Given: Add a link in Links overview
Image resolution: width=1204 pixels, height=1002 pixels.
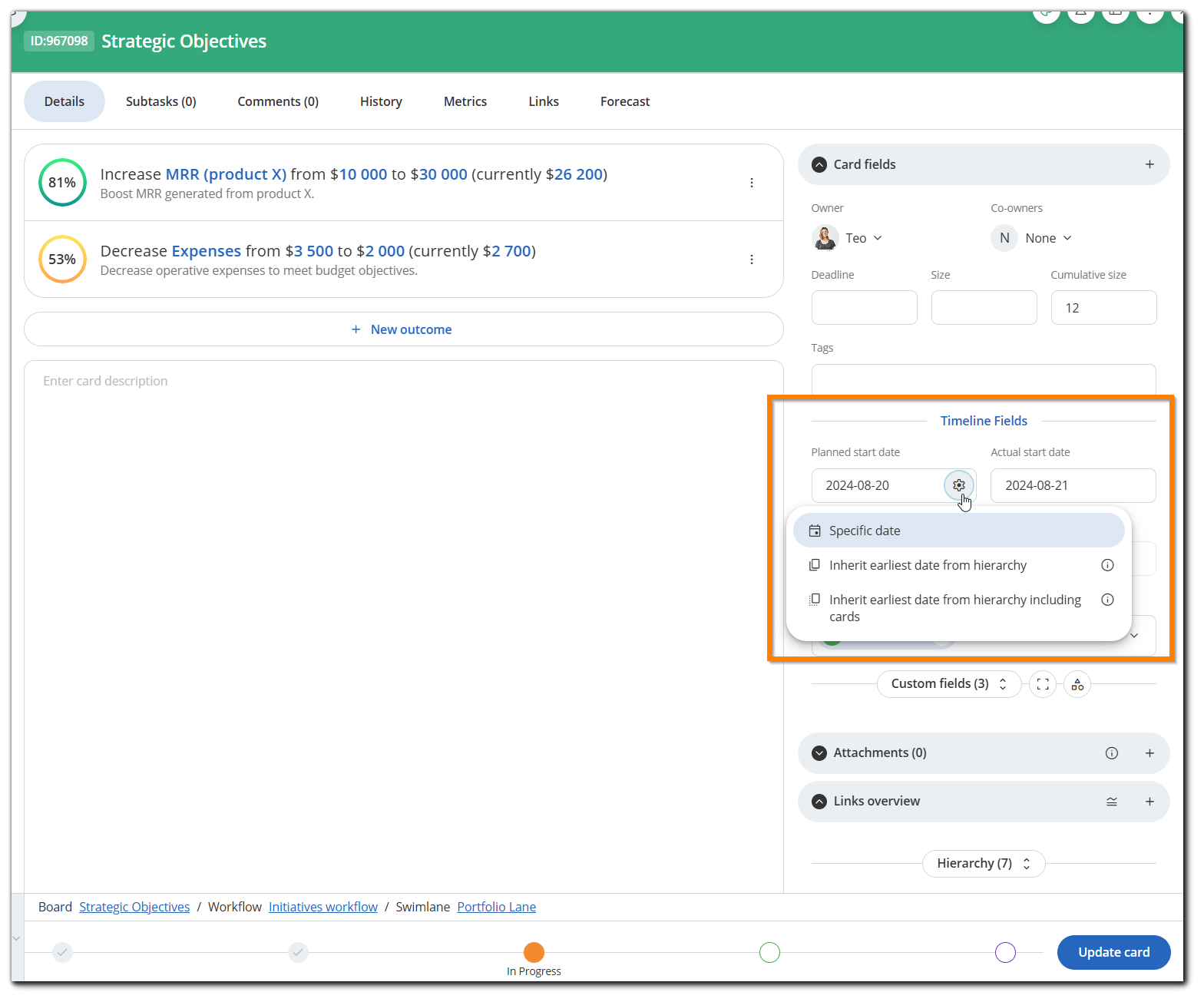Looking at the screenshot, I should pos(1149,802).
